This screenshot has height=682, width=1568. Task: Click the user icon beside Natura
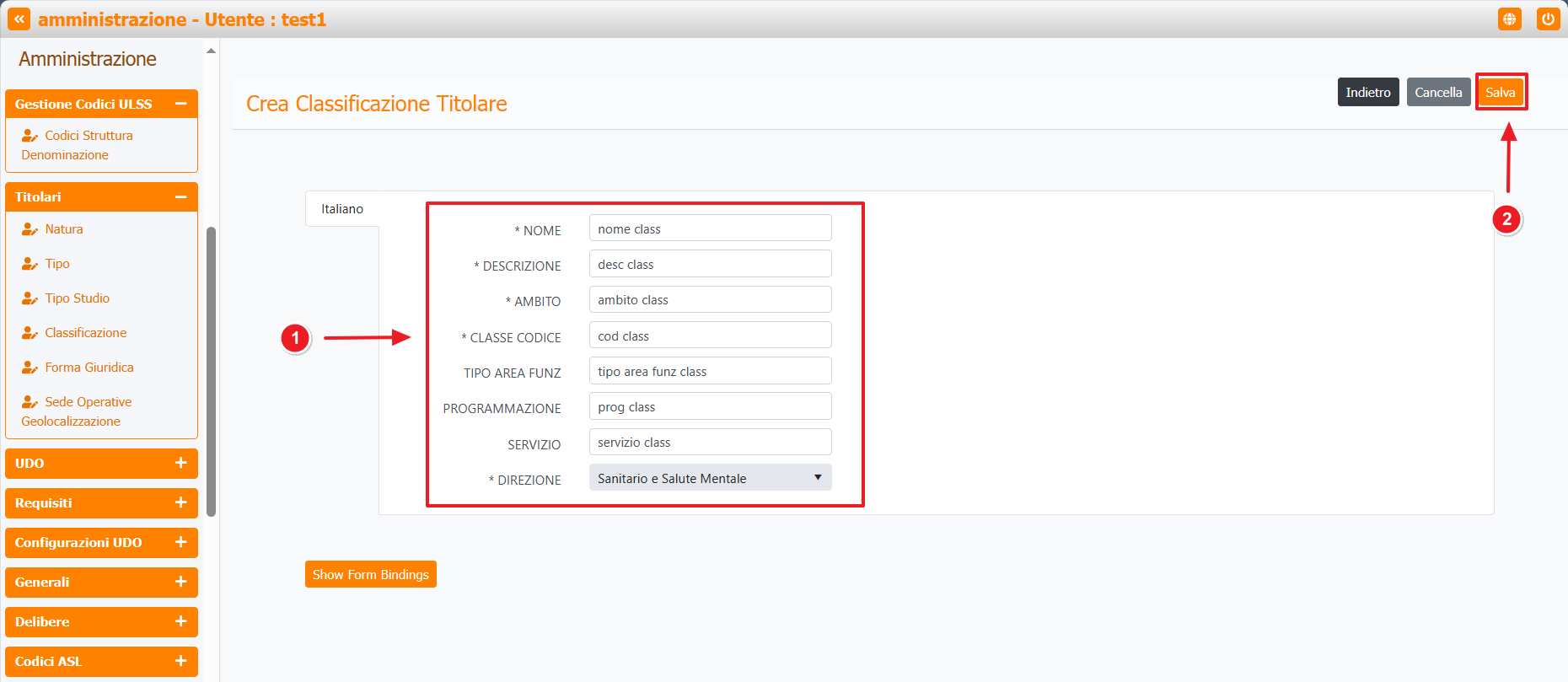[x=30, y=229]
